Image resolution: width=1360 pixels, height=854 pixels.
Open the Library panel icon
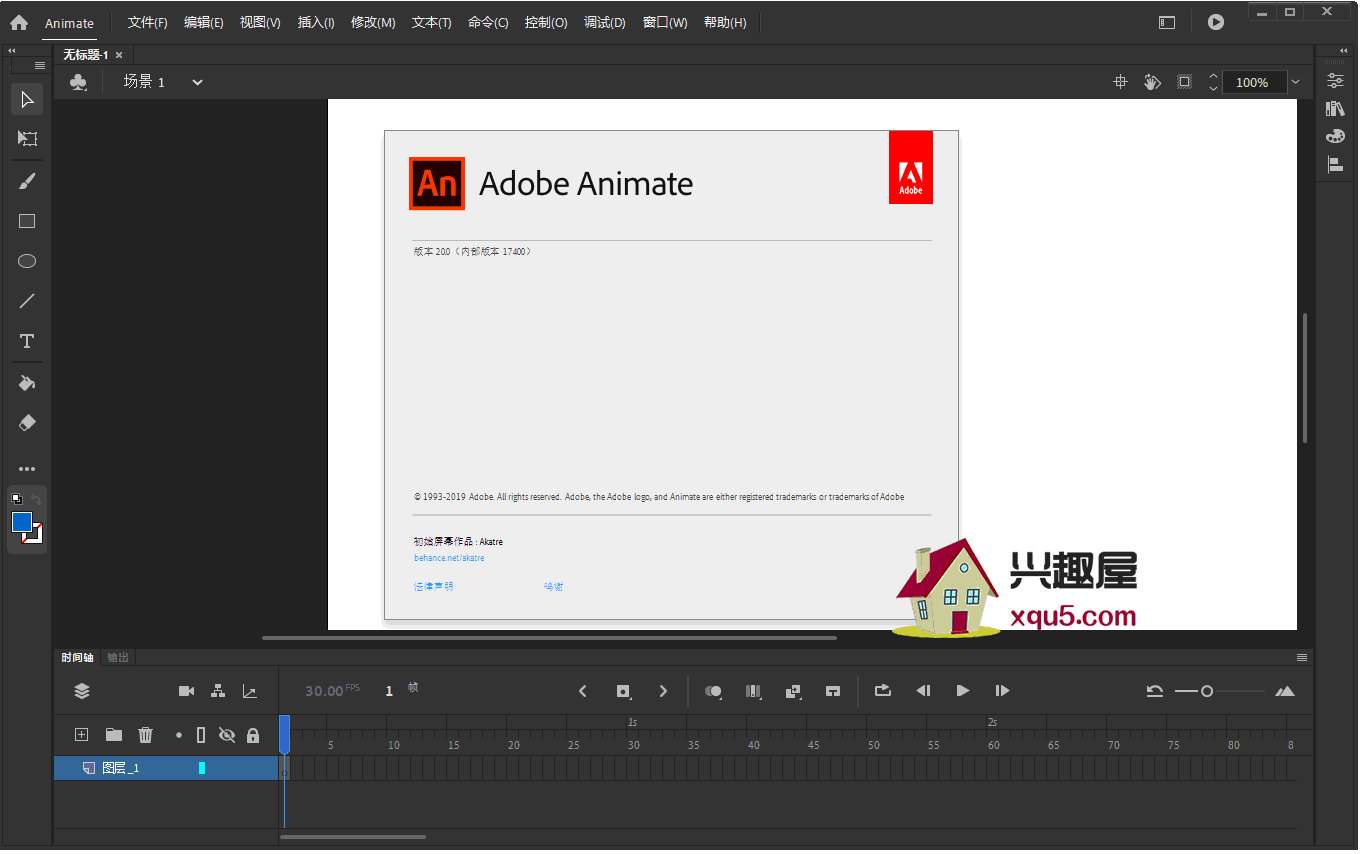(1335, 108)
